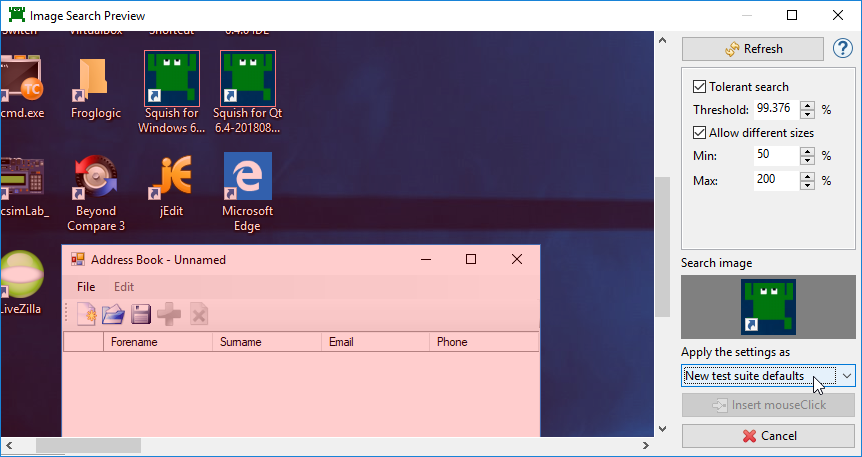Click the Surname column header

267,342
